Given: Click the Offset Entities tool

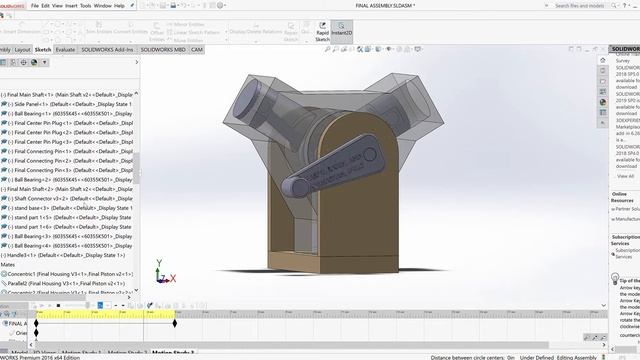Looking at the screenshot, I should coord(157,32).
